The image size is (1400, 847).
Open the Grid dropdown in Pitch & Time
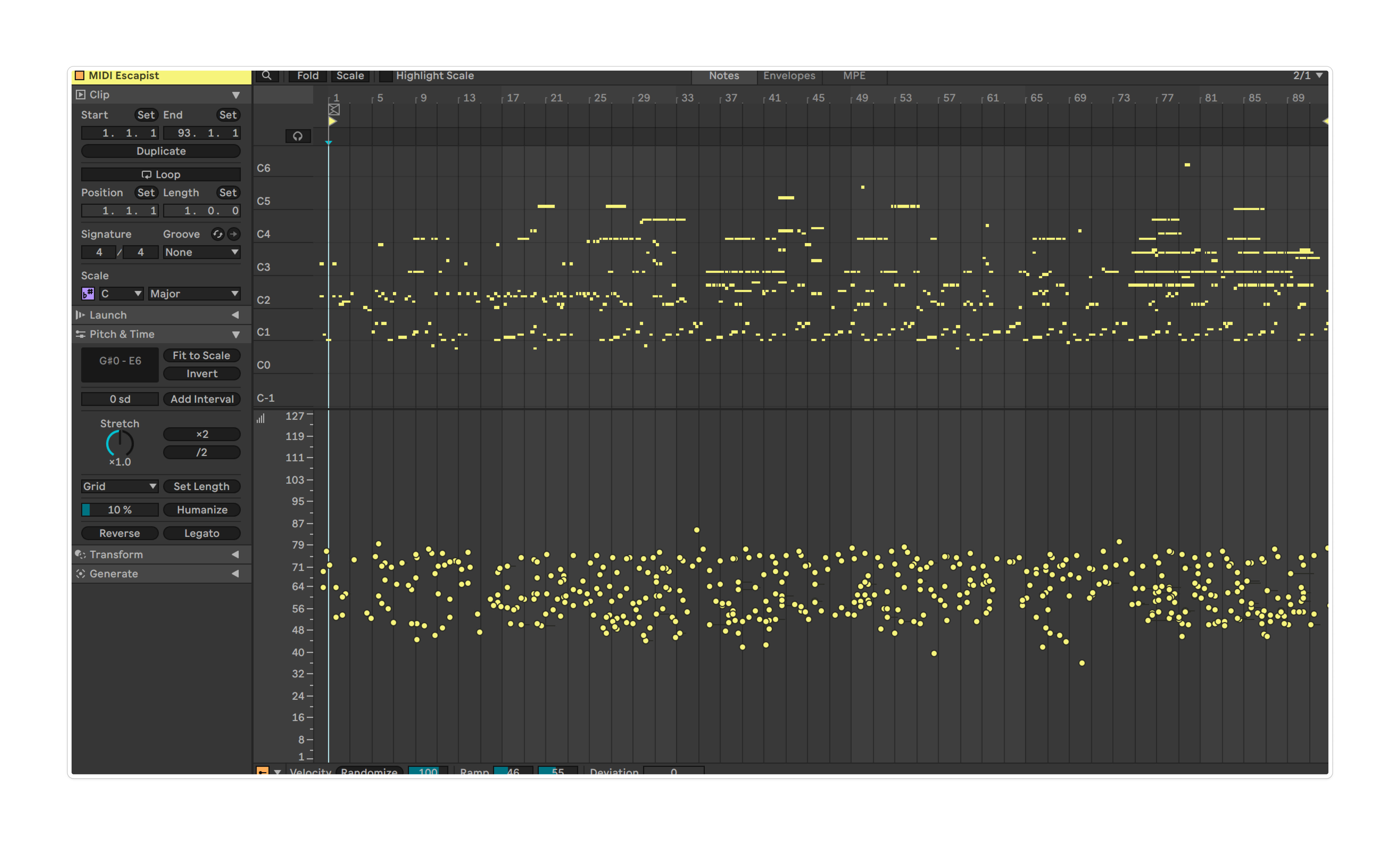click(120, 487)
